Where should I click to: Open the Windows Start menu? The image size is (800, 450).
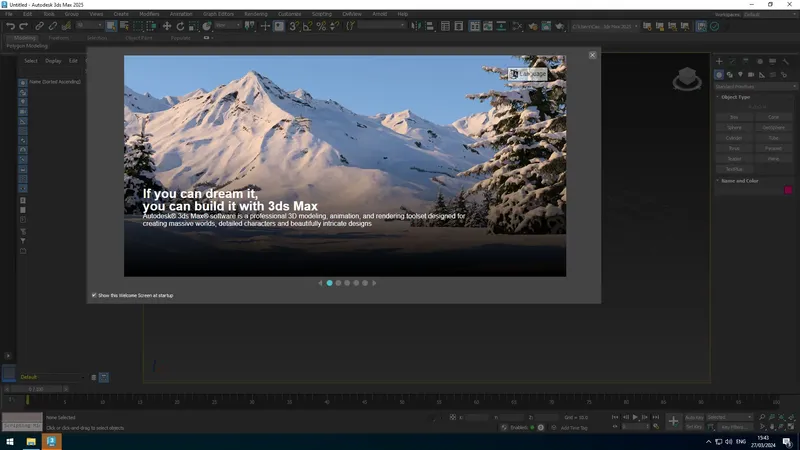pos(10,442)
